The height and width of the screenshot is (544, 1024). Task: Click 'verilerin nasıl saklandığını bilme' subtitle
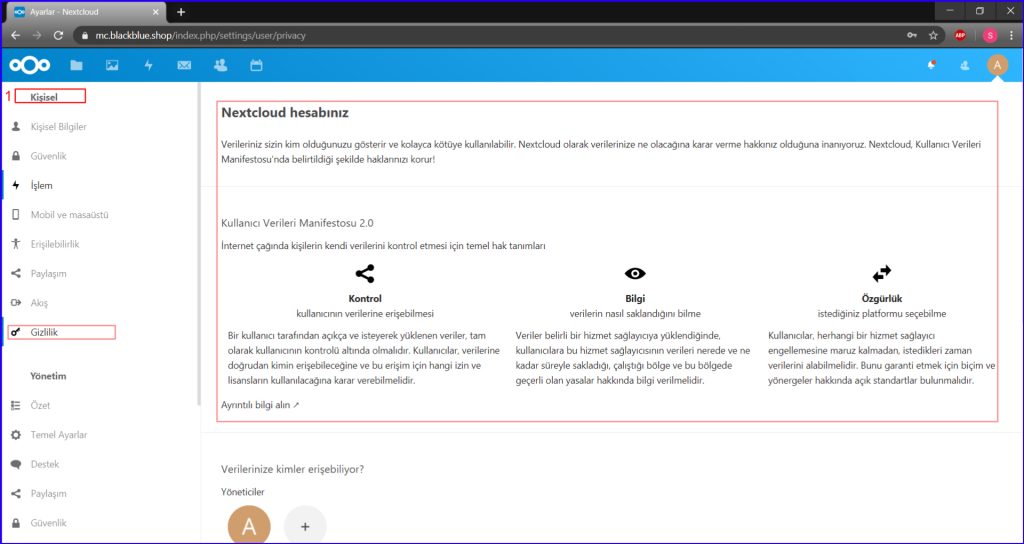[635, 313]
